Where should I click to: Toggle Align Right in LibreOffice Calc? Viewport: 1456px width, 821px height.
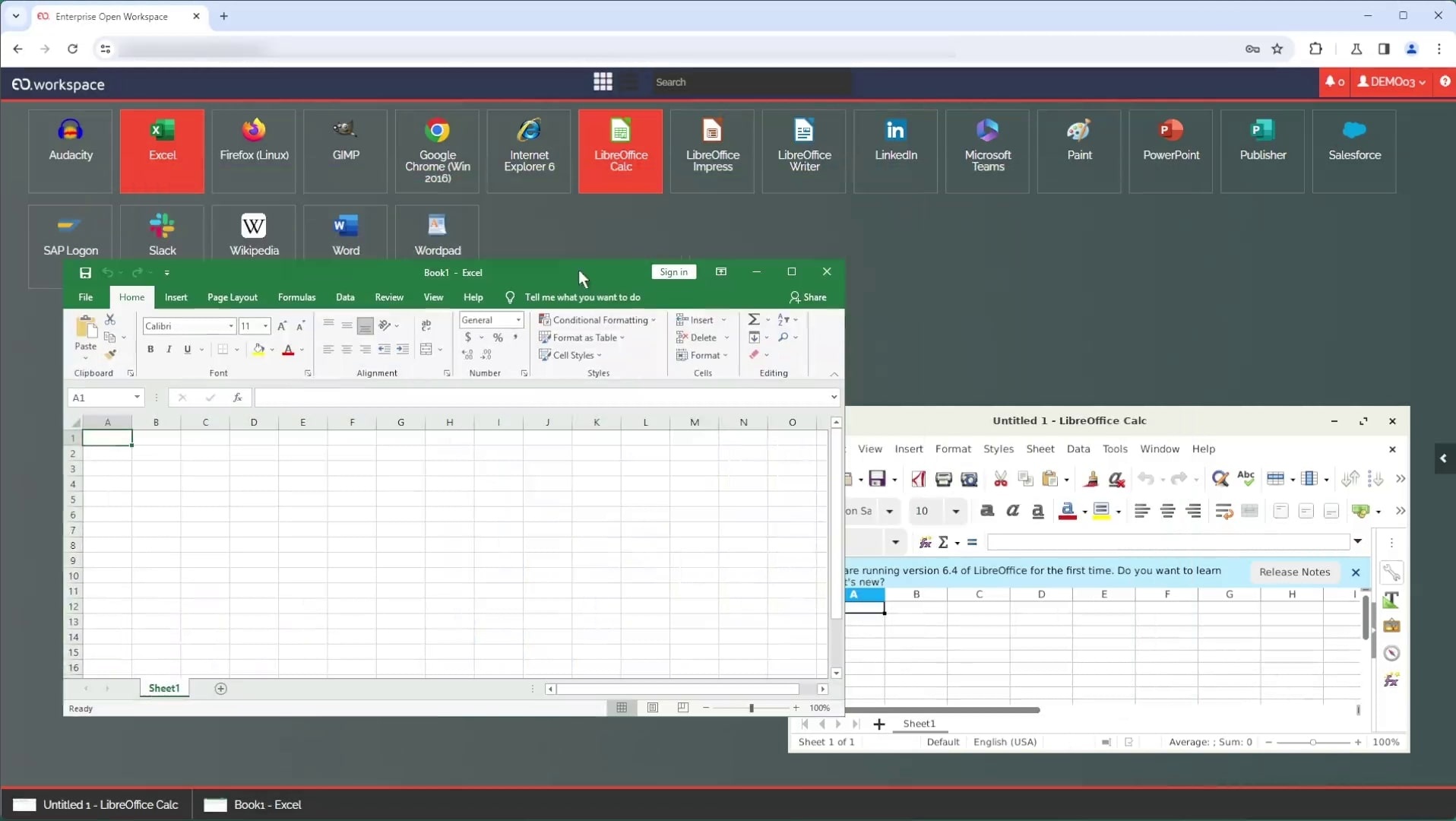tap(1194, 511)
